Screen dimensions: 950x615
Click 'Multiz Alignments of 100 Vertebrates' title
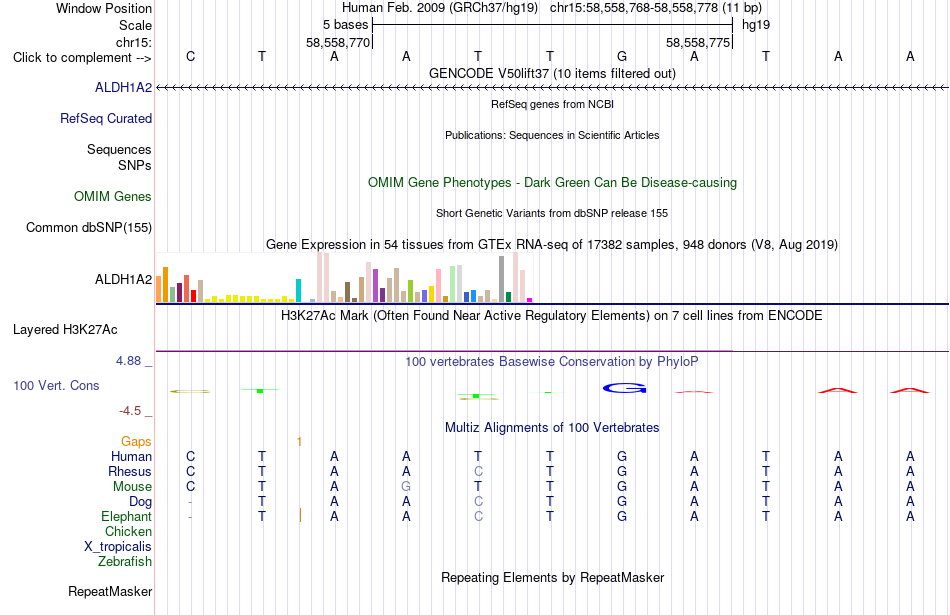(x=553, y=428)
